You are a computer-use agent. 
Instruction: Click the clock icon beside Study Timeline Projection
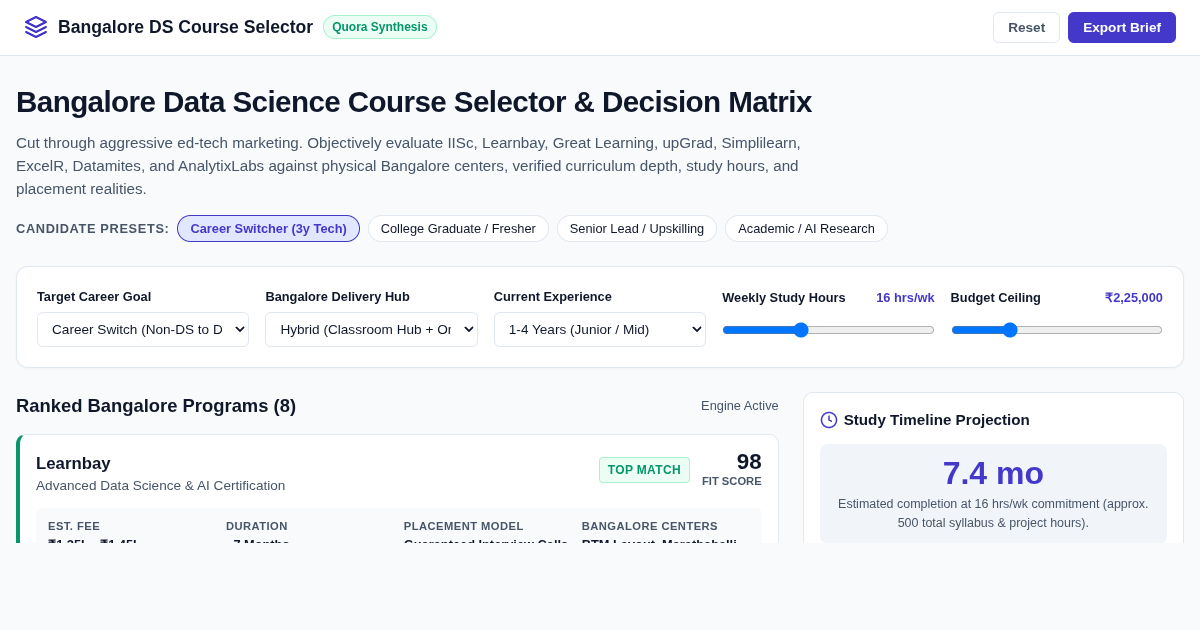click(x=829, y=420)
